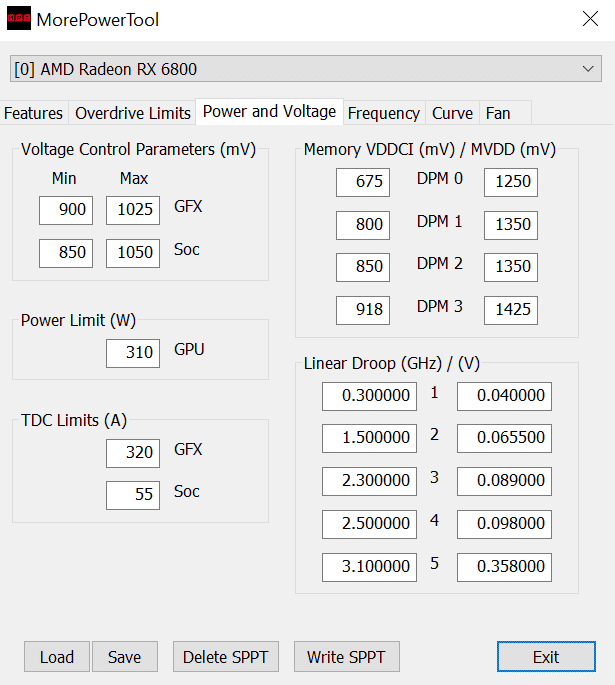Click Linear Droop 5 frequency field 3.100000
The height and width of the screenshot is (685, 615).
tap(369, 567)
